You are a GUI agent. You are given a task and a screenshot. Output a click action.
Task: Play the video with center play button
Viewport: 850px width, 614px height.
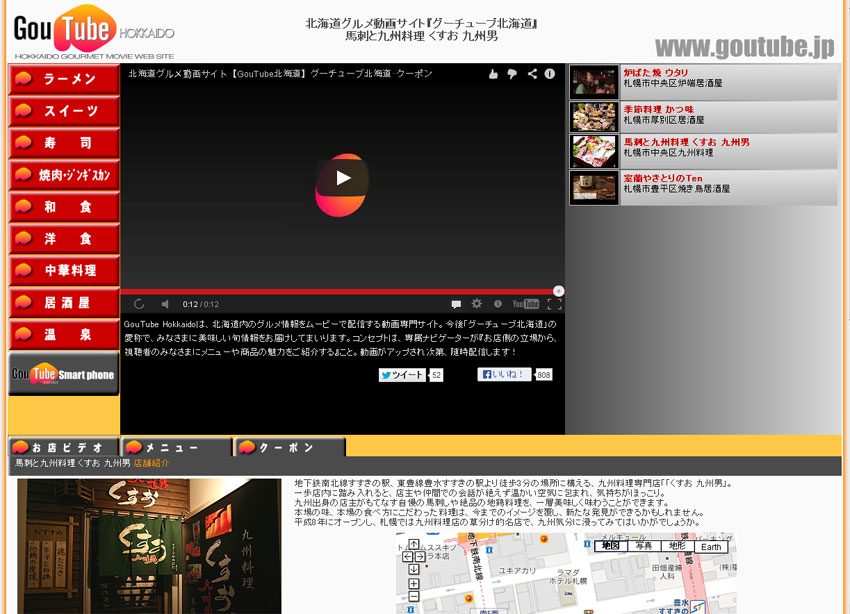coord(342,178)
